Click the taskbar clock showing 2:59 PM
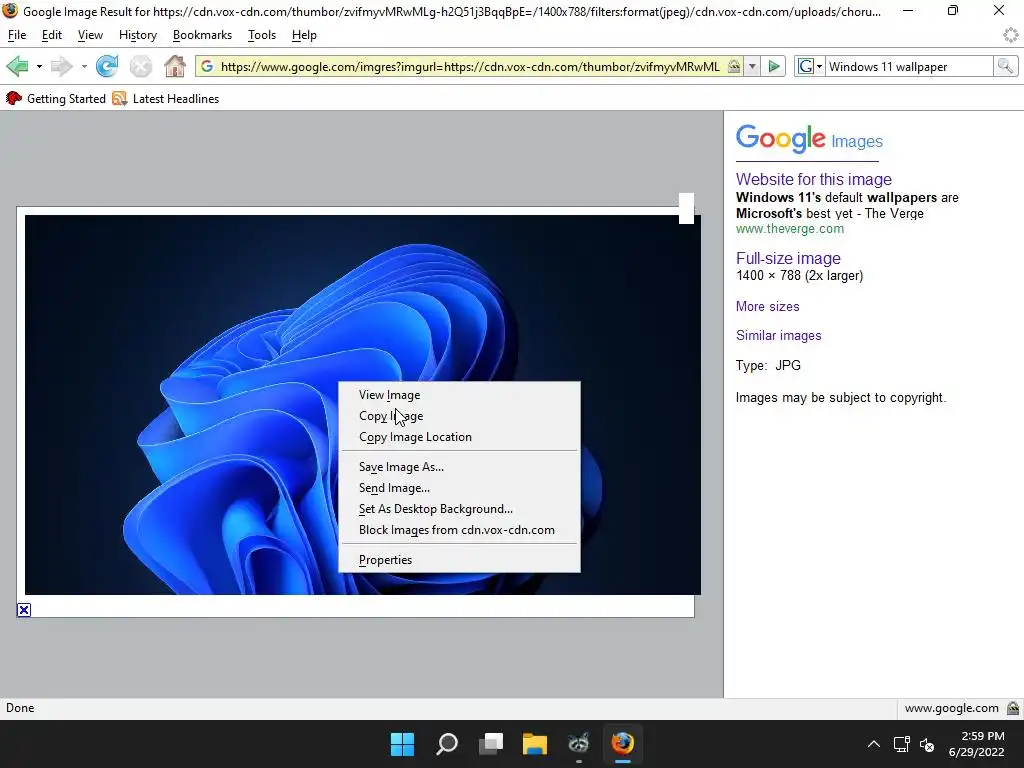 [x=976, y=744]
